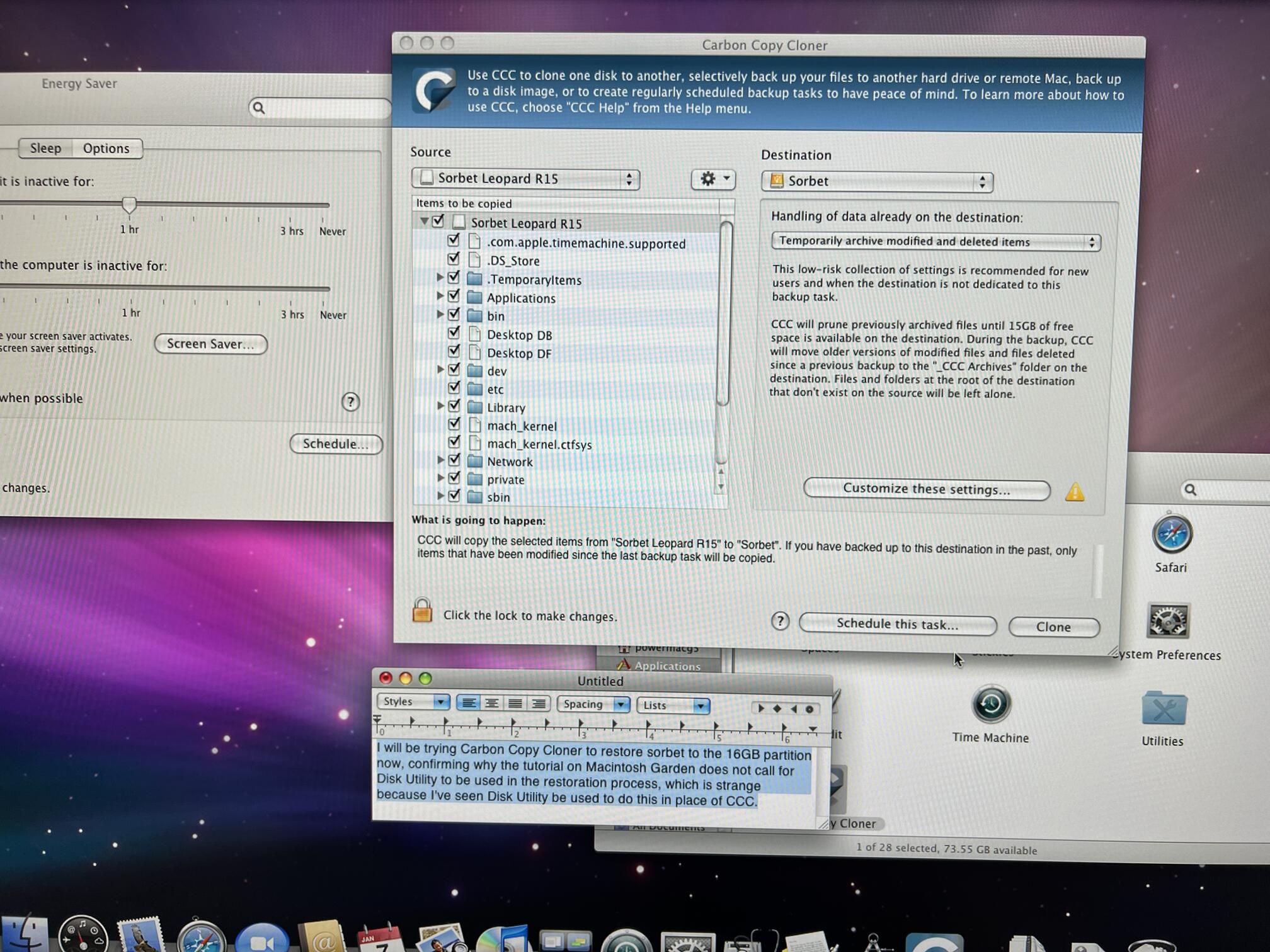Open iChat from the Dock

click(262, 938)
